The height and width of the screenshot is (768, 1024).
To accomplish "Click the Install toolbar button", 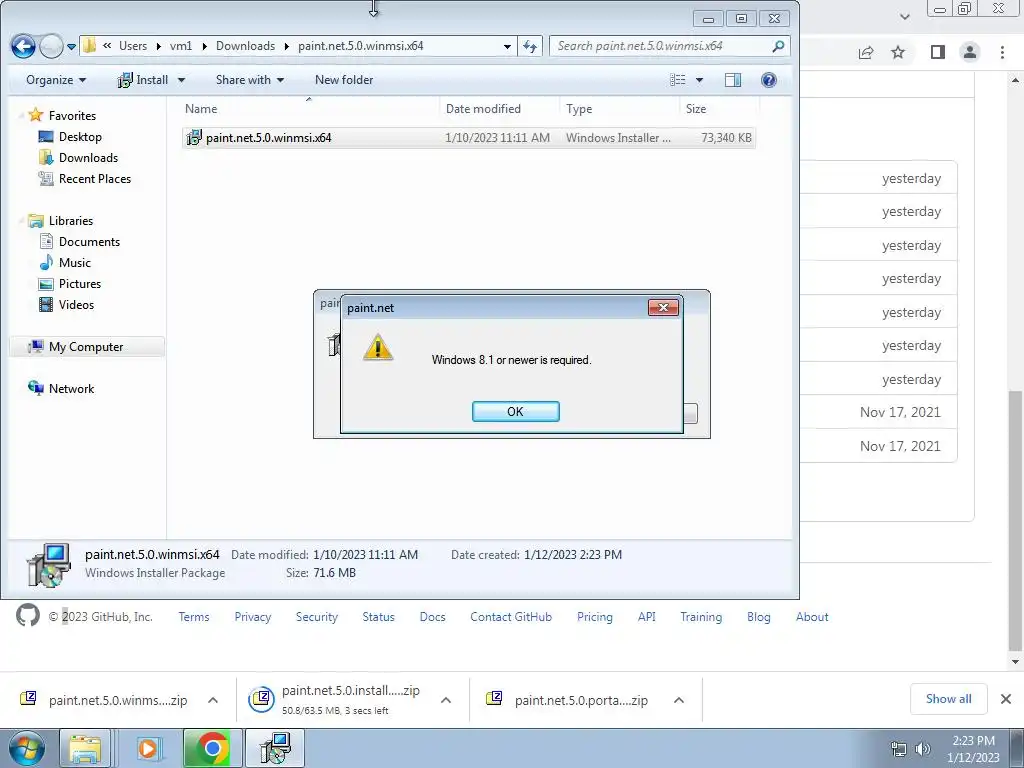I will click(143, 80).
